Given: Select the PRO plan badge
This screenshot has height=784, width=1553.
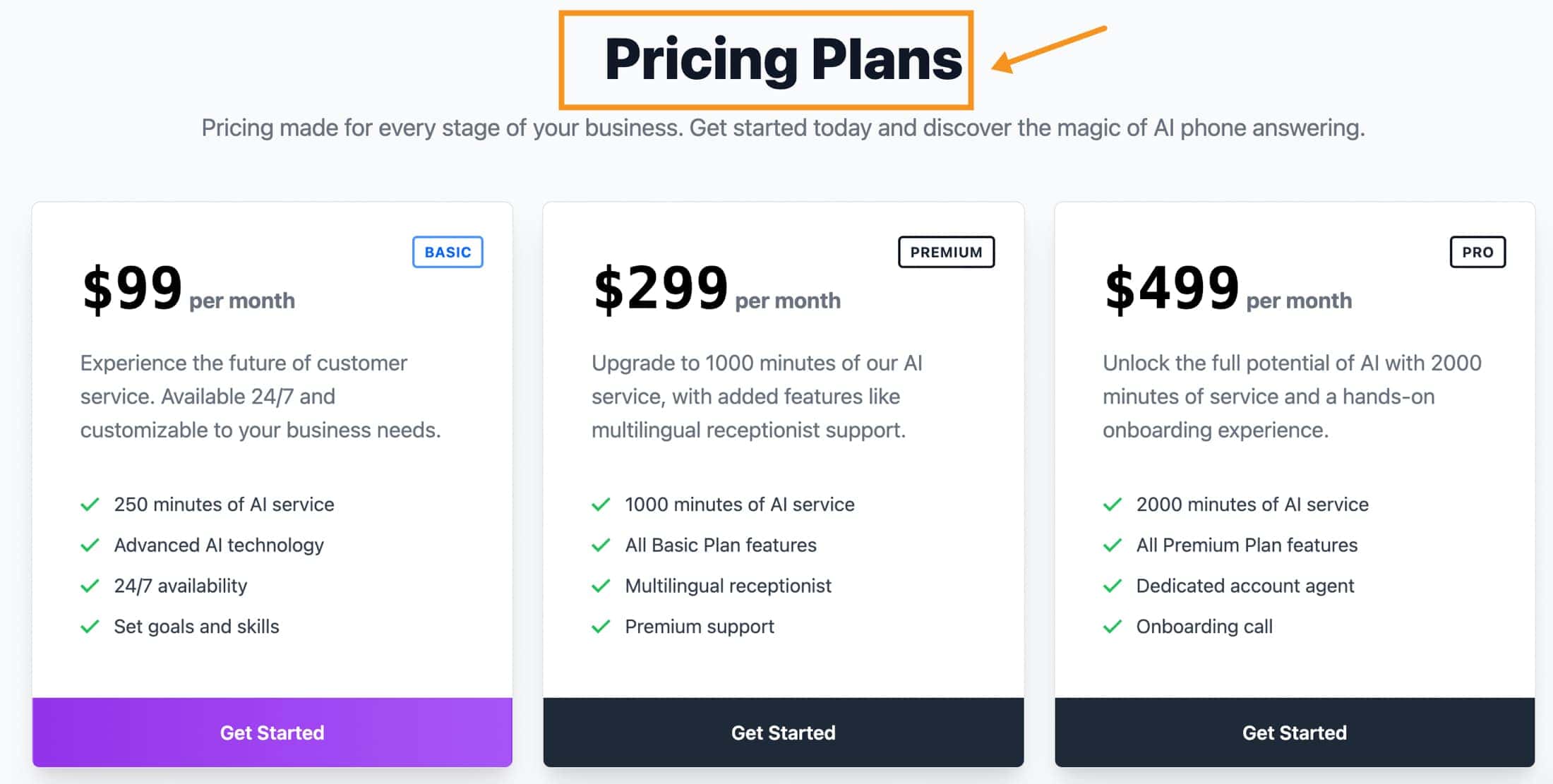Looking at the screenshot, I should coord(1477,252).
